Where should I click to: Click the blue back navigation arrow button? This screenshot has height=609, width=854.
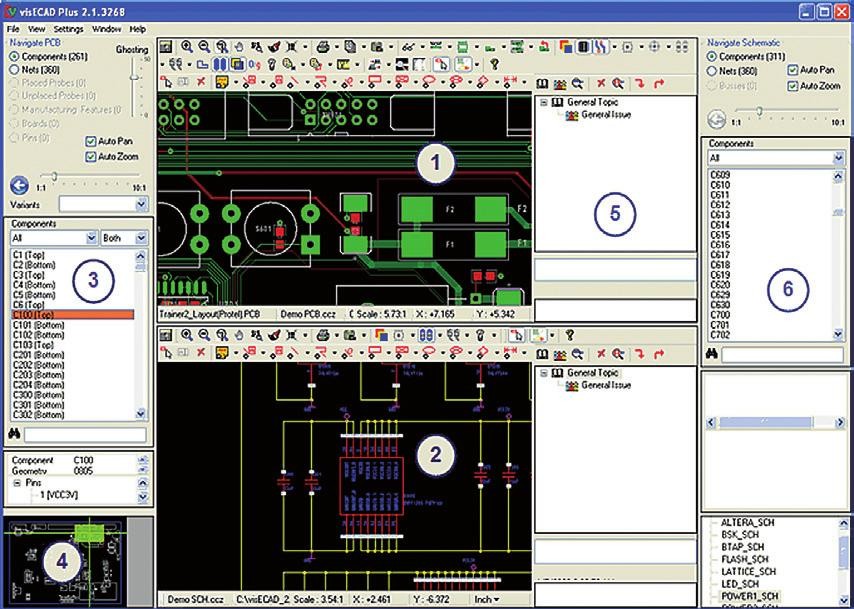[19, 184]
